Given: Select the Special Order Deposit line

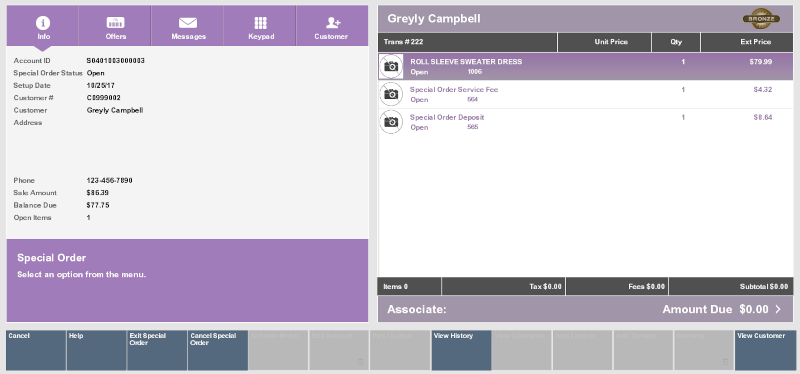Looking at the screenshot, I should click(586, 122).
